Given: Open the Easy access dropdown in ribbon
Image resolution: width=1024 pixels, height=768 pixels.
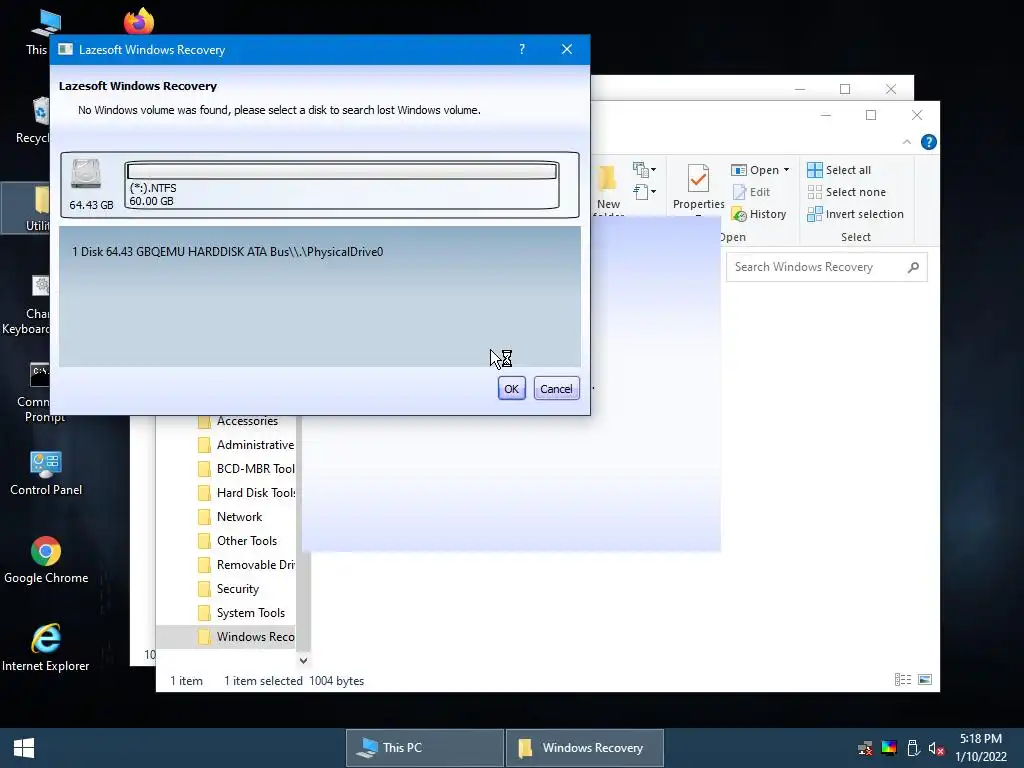Looking at the screenshot, I should click(645, 192).
